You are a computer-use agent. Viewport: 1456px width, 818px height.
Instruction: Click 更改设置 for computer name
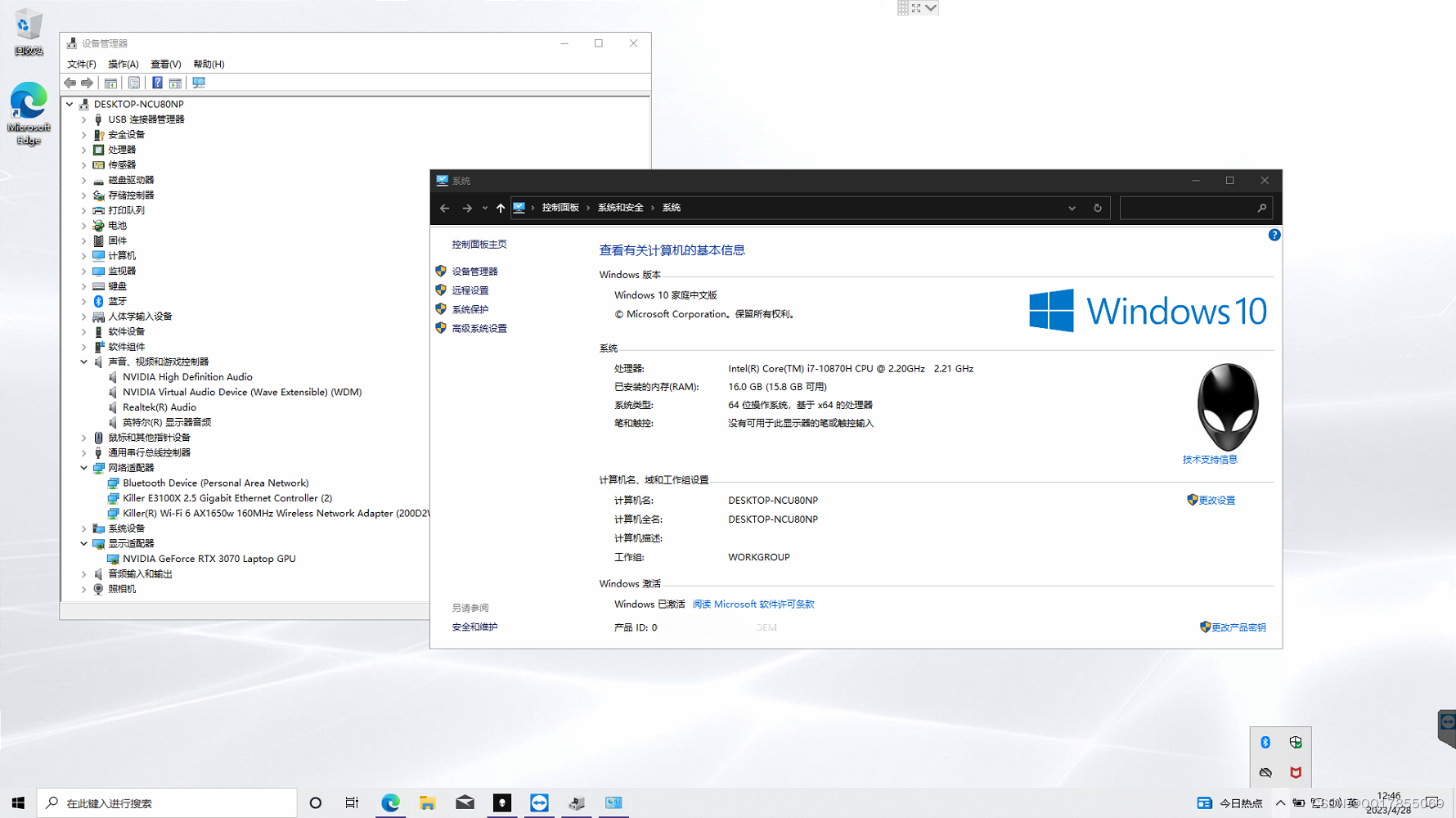point(1218,500)
